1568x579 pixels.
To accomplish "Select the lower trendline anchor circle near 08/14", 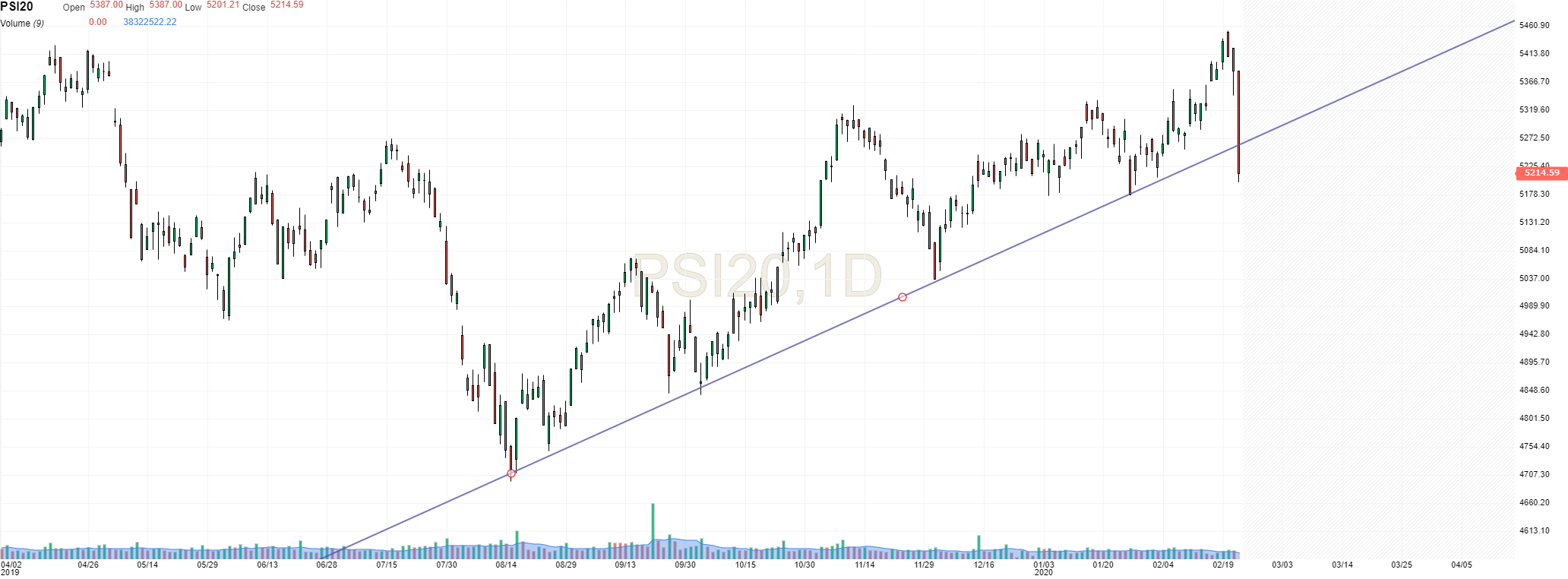I will (x=511, y=473).
